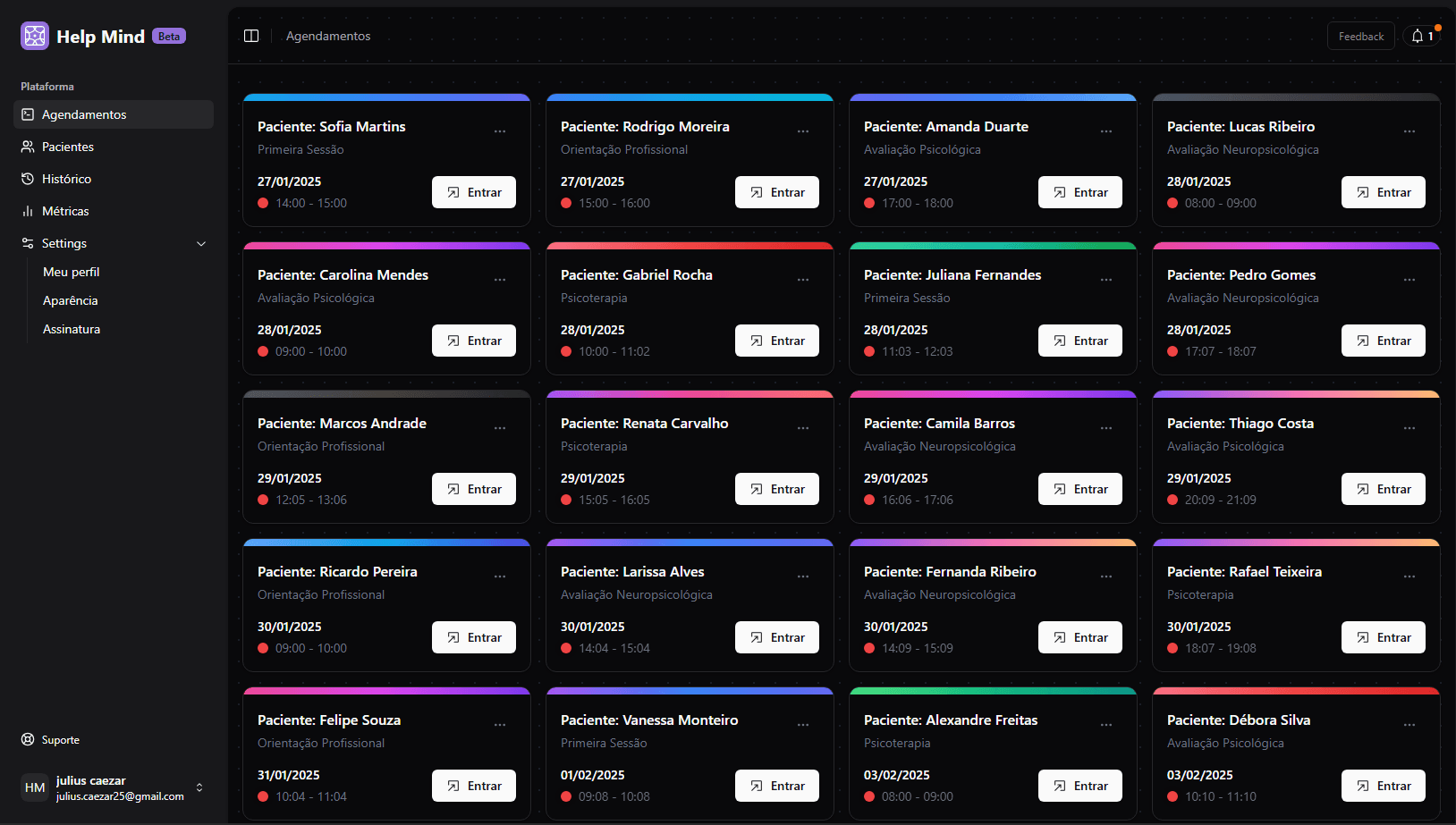Open Histórico using the clock icon

pos(28,179)
